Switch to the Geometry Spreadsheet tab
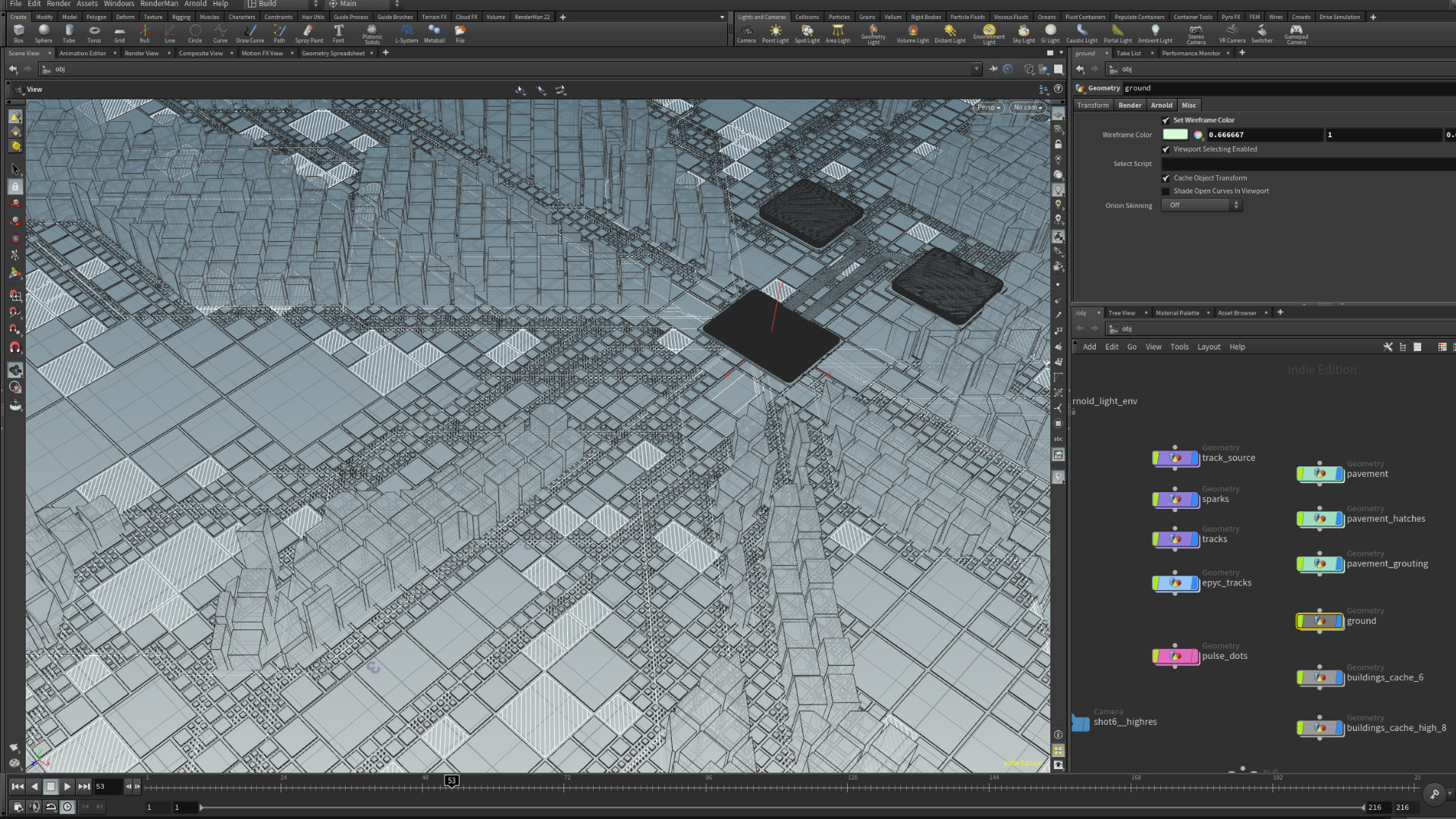This screenshot has height=819, width=1456. click(333, 53)
